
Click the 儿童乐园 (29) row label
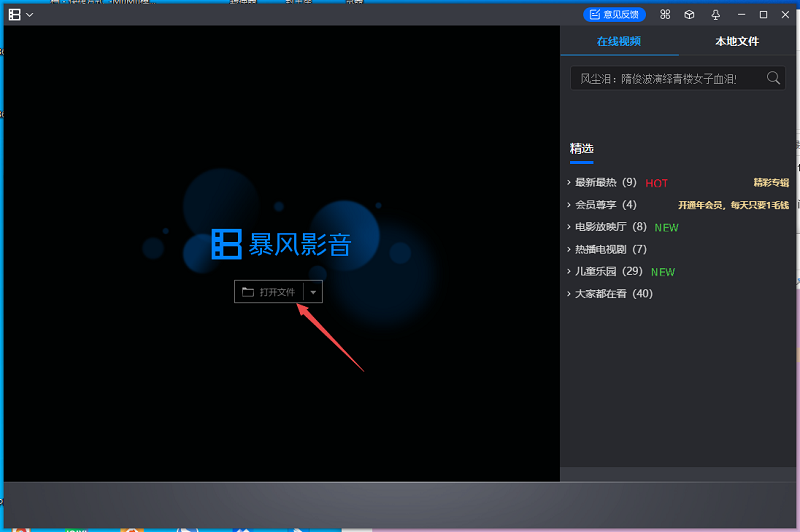pyautogui.click(x=609, y=271)
